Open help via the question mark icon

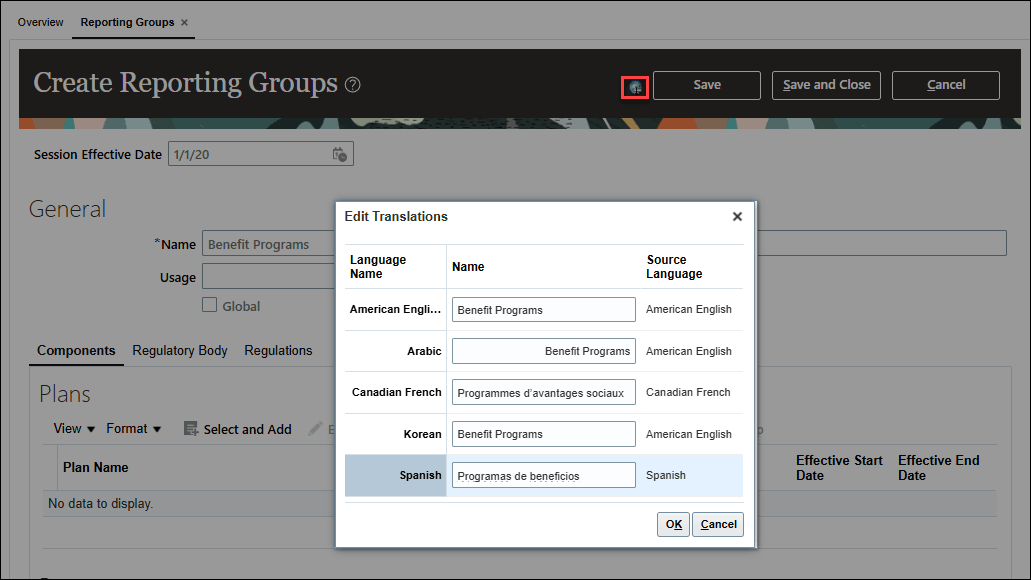click(x=352, y=85)
